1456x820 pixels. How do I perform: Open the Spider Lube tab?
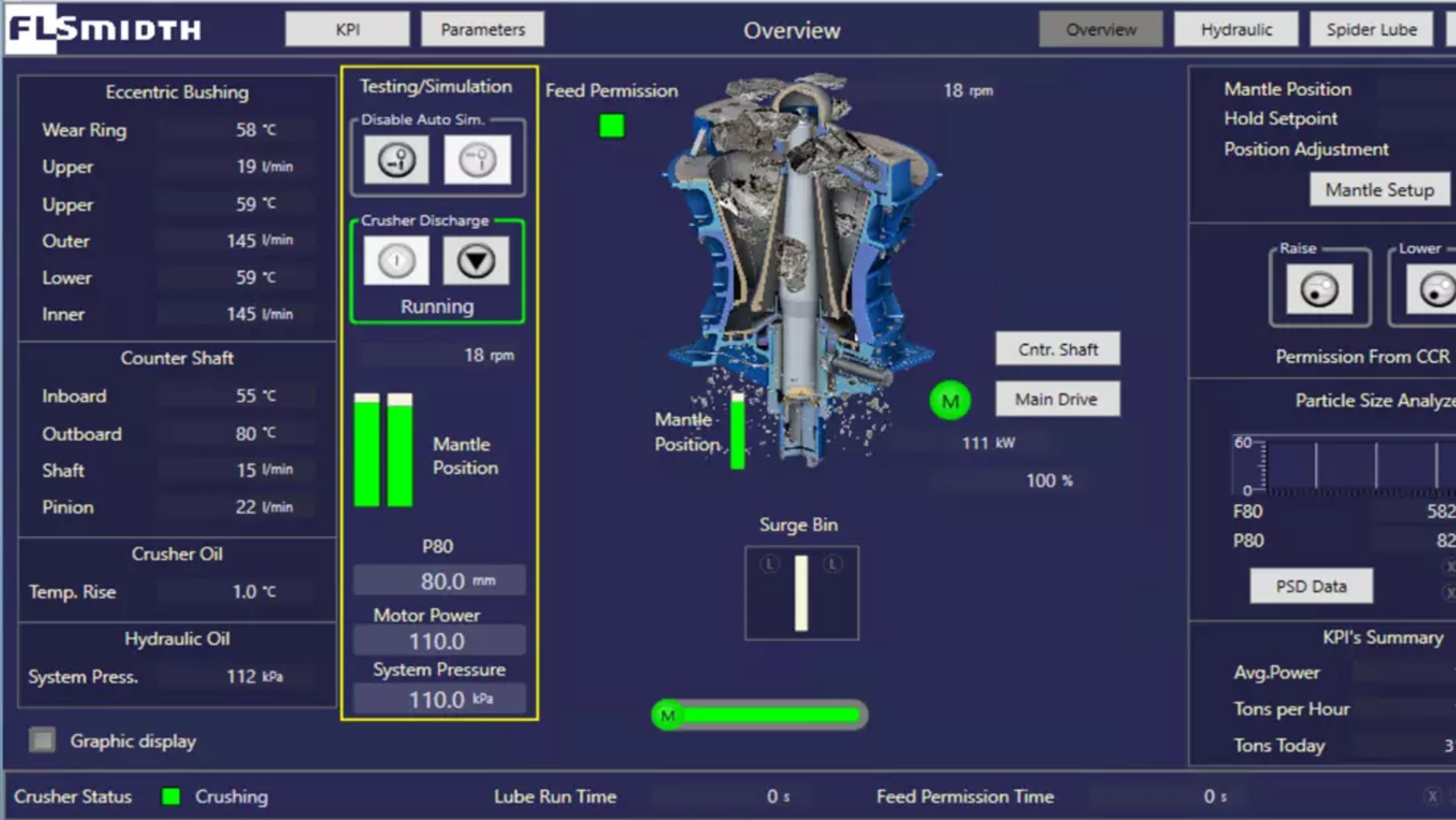(1372, 29)
